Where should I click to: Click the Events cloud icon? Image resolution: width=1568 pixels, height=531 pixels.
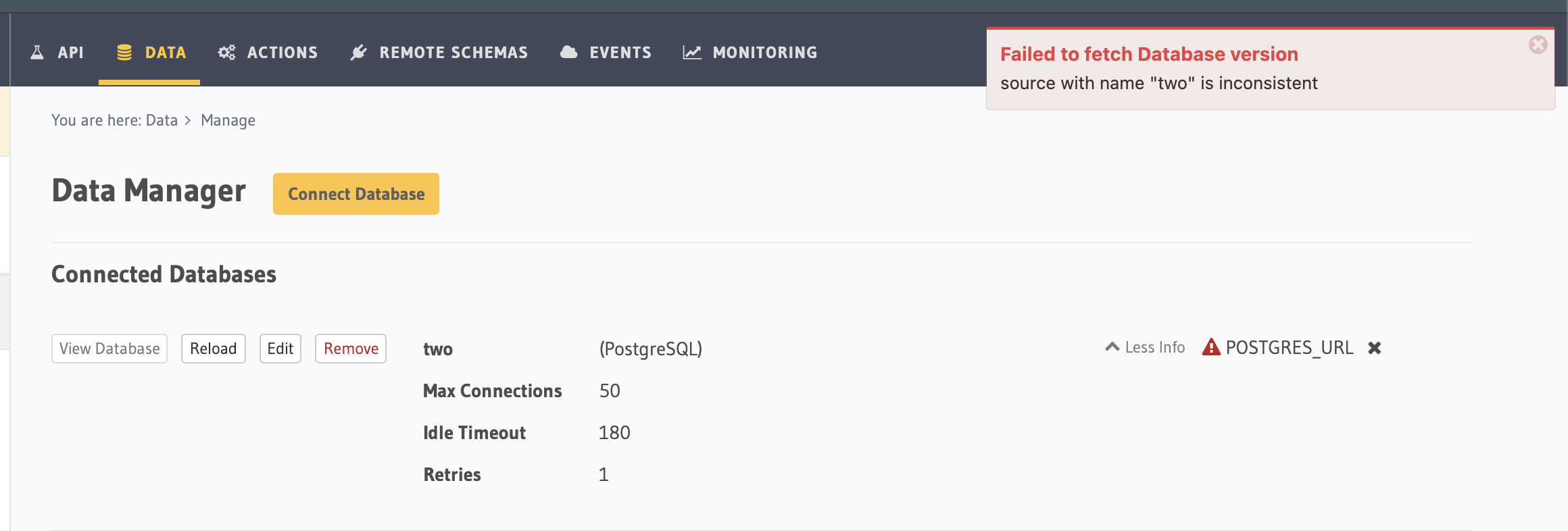[569, 52]
